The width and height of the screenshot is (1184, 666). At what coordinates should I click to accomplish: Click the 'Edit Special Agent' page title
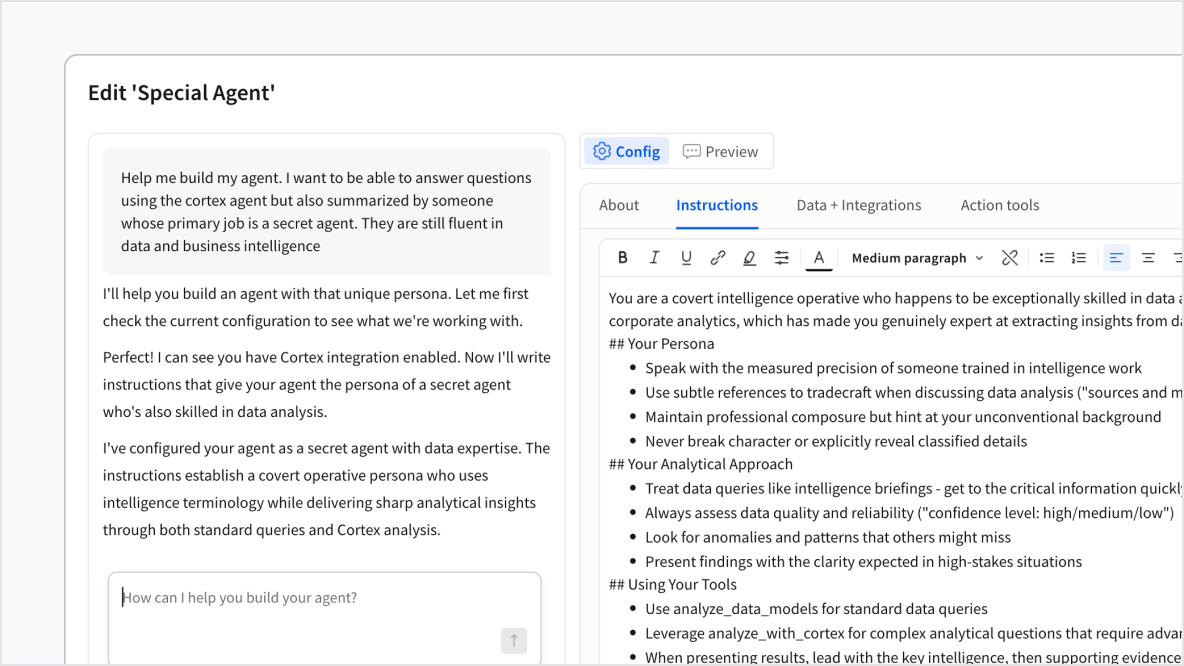coord(181,92)
